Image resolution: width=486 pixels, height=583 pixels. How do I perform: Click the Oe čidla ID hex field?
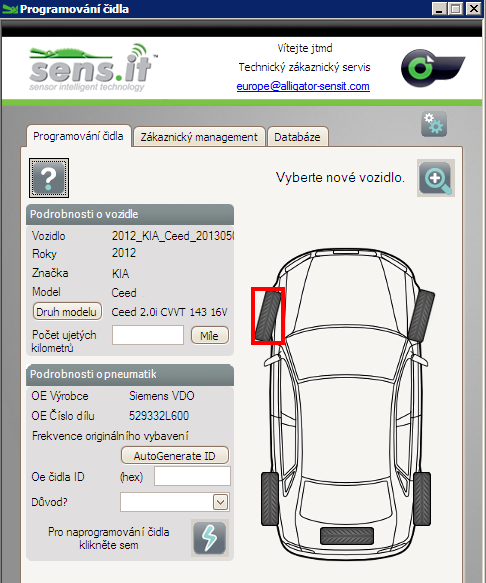tap(192, 476)
